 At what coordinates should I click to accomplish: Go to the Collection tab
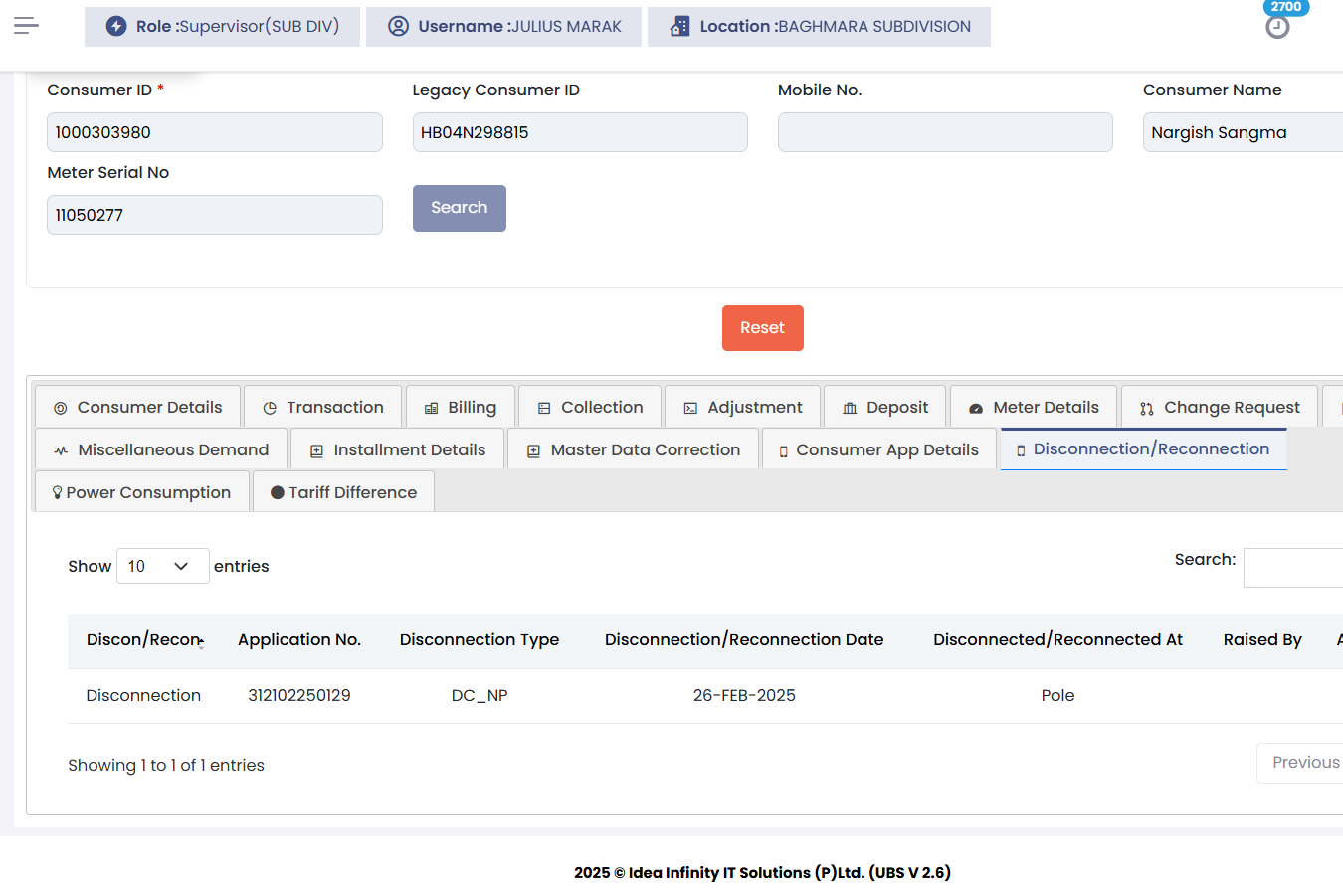[x=590, y=407]
